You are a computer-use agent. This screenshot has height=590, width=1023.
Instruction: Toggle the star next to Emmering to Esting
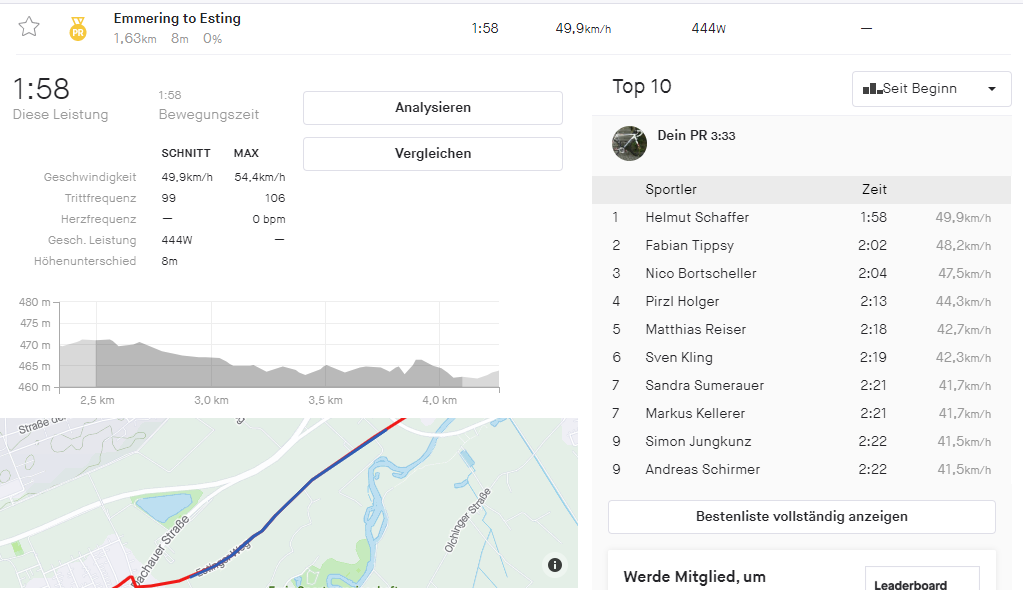pyautogui.click(x=29, y=27)
